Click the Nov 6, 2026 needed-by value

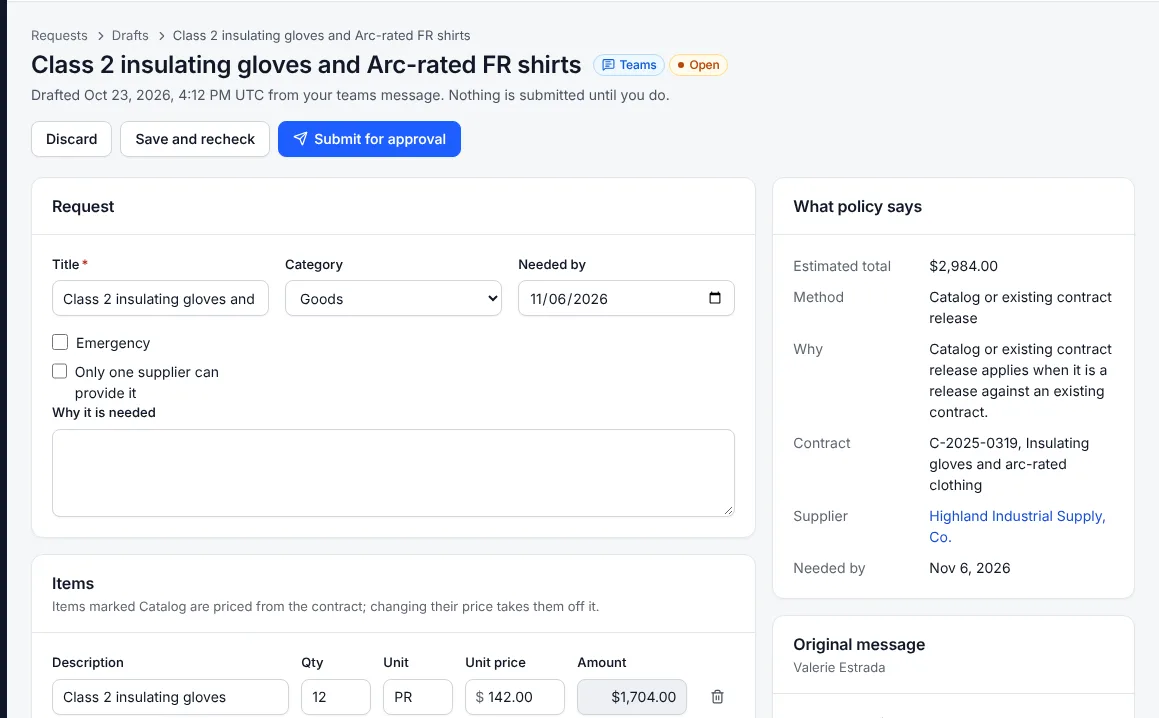point(970,568)
